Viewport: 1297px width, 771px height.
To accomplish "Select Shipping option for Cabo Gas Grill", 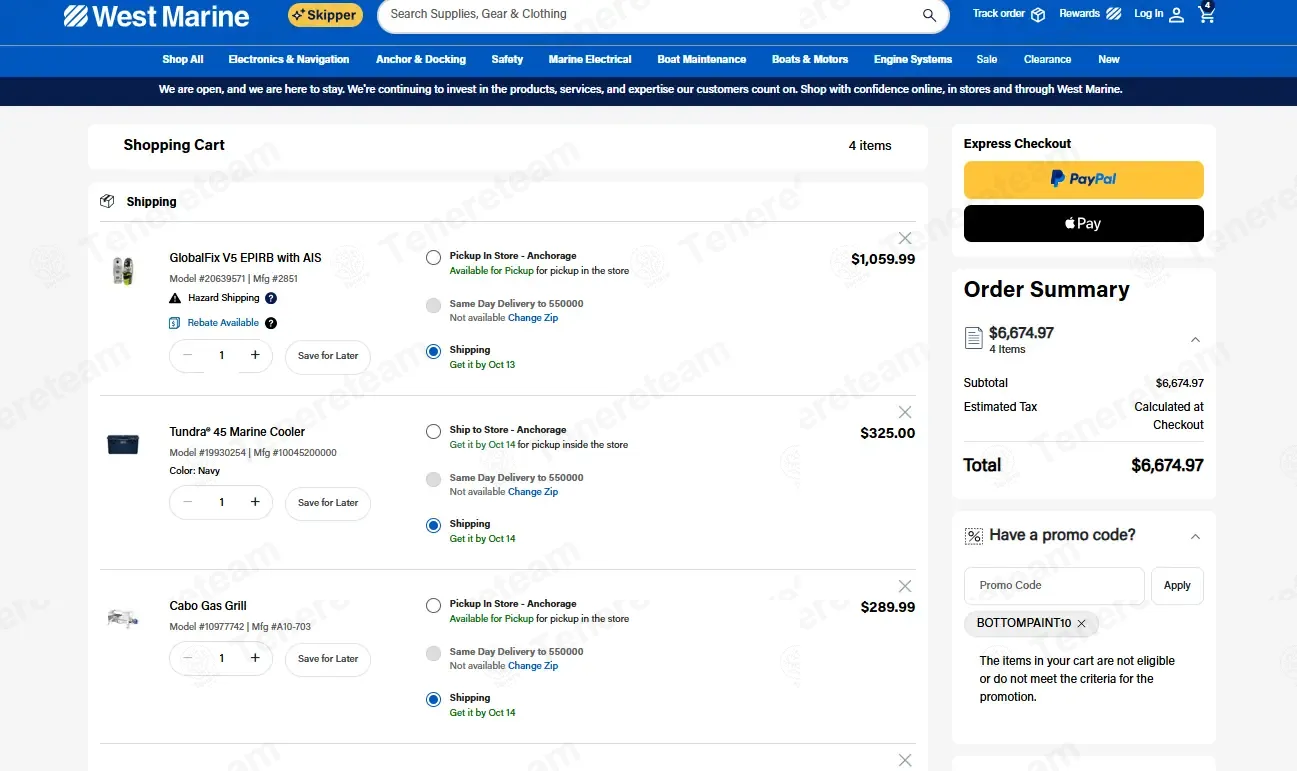I will [433, 699].
